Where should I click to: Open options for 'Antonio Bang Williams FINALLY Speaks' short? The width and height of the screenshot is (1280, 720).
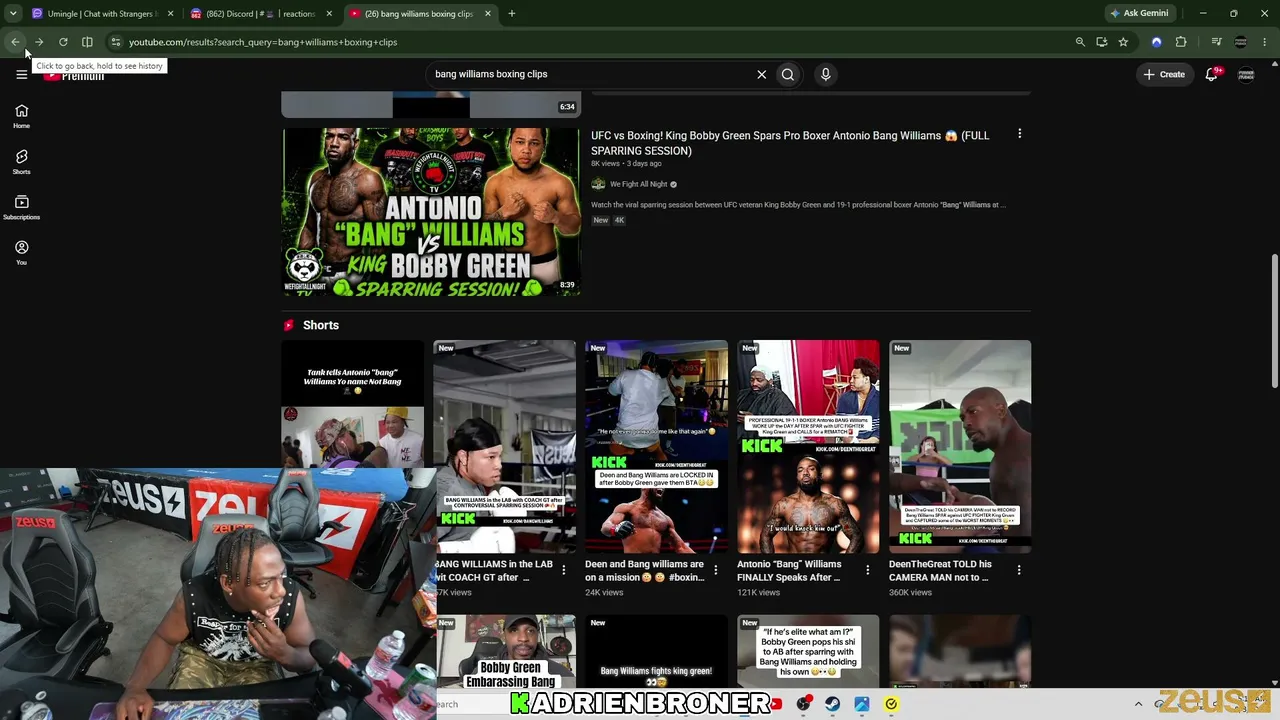pyautogui.click(x=867, y=570)
